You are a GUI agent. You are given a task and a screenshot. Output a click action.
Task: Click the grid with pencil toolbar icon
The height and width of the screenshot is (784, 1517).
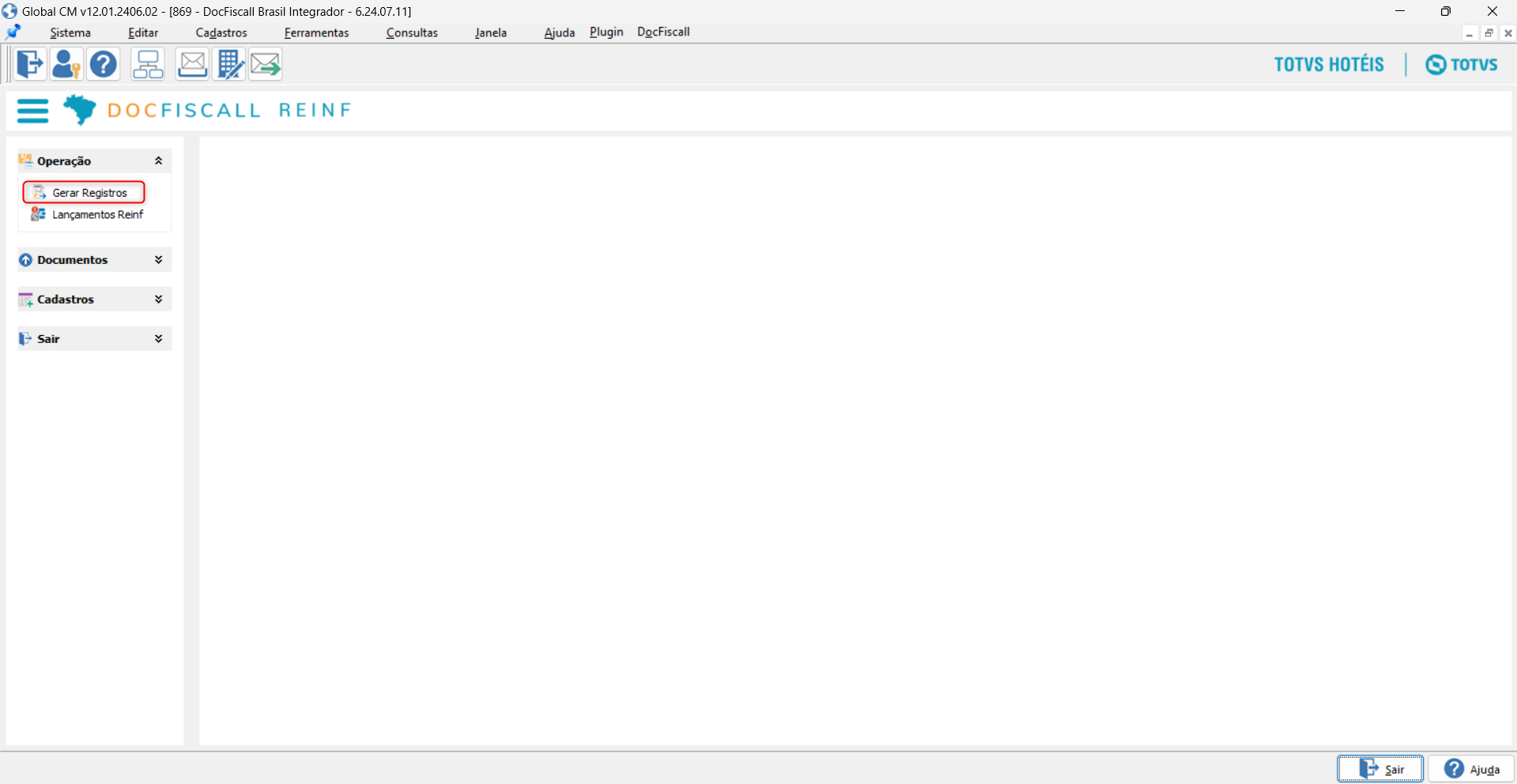(230, 64)
